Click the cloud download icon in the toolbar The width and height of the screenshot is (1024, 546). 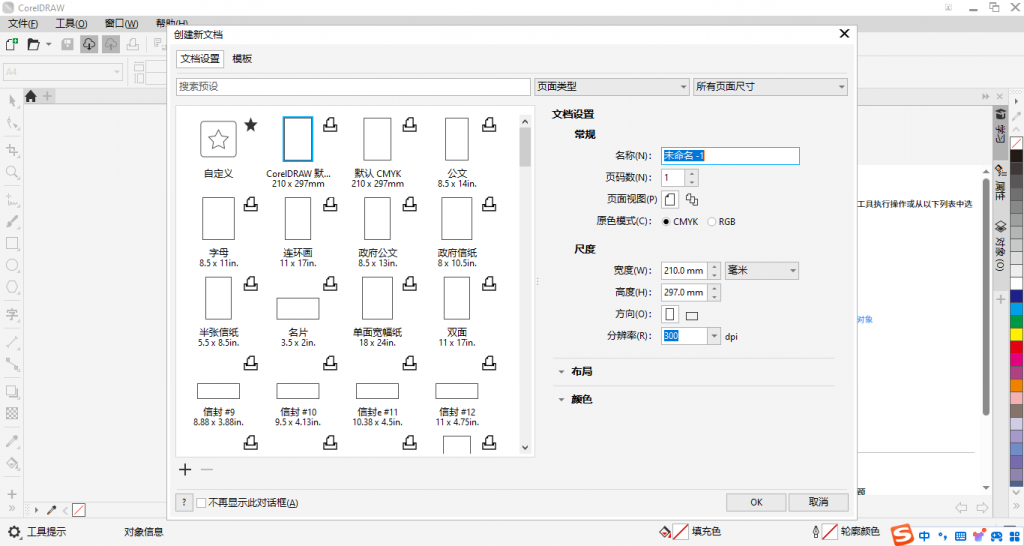click(x=89, y=44)
